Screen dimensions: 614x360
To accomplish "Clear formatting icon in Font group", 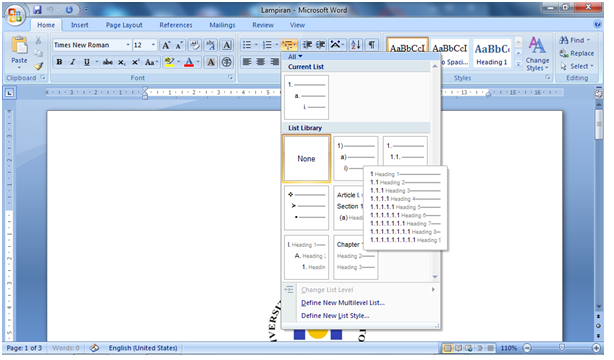I will pos(195,45).
